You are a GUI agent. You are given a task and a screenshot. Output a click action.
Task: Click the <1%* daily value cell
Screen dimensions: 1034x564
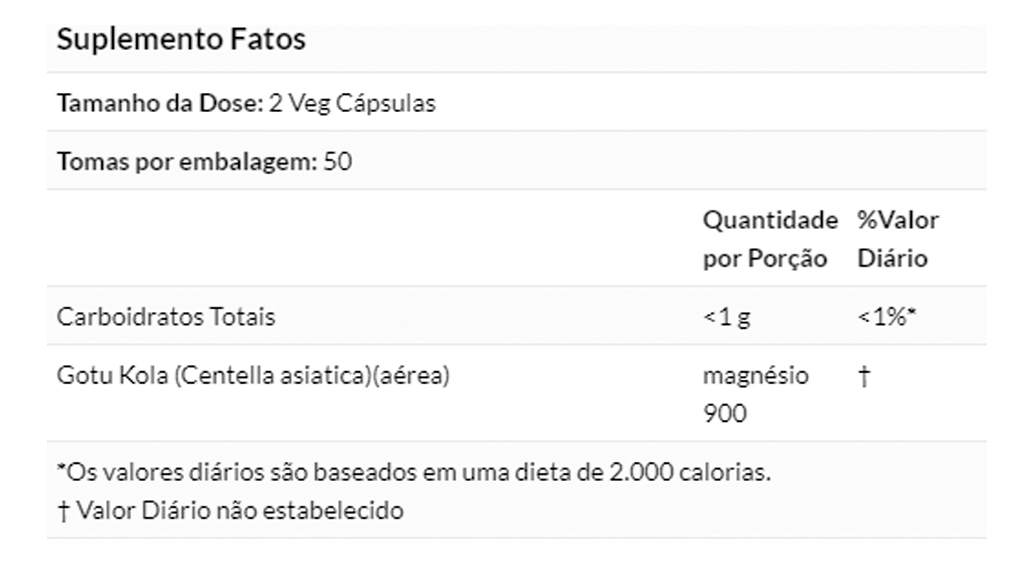[888, 317]
